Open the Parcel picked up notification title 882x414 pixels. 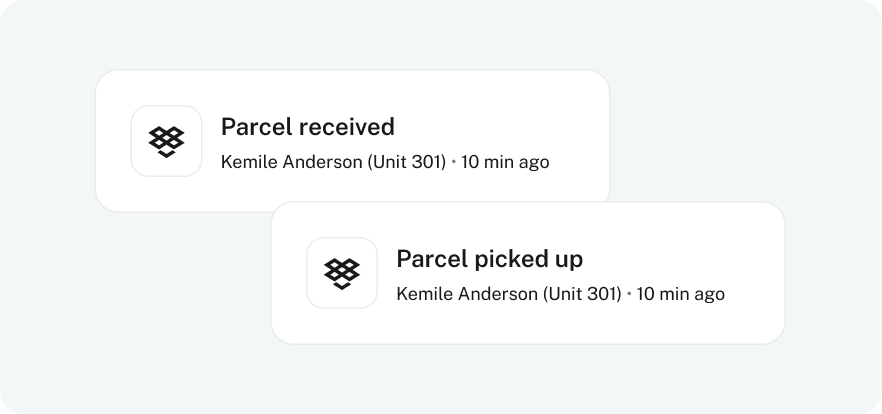point(489,259)
